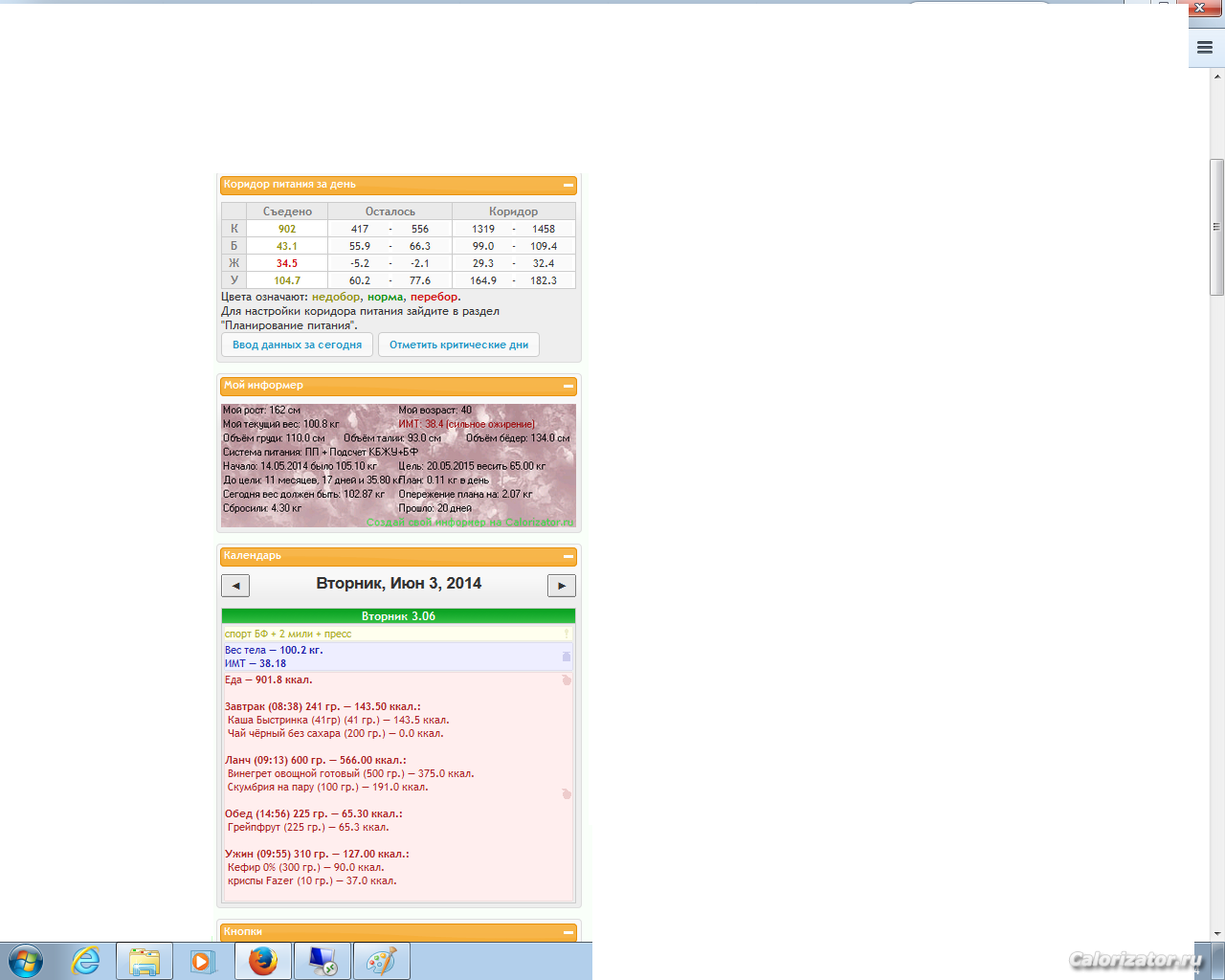Screen dimensions: 1225x980
Task: Click the Вес тела — 100.2 кг. line
Action: [274, 650]
